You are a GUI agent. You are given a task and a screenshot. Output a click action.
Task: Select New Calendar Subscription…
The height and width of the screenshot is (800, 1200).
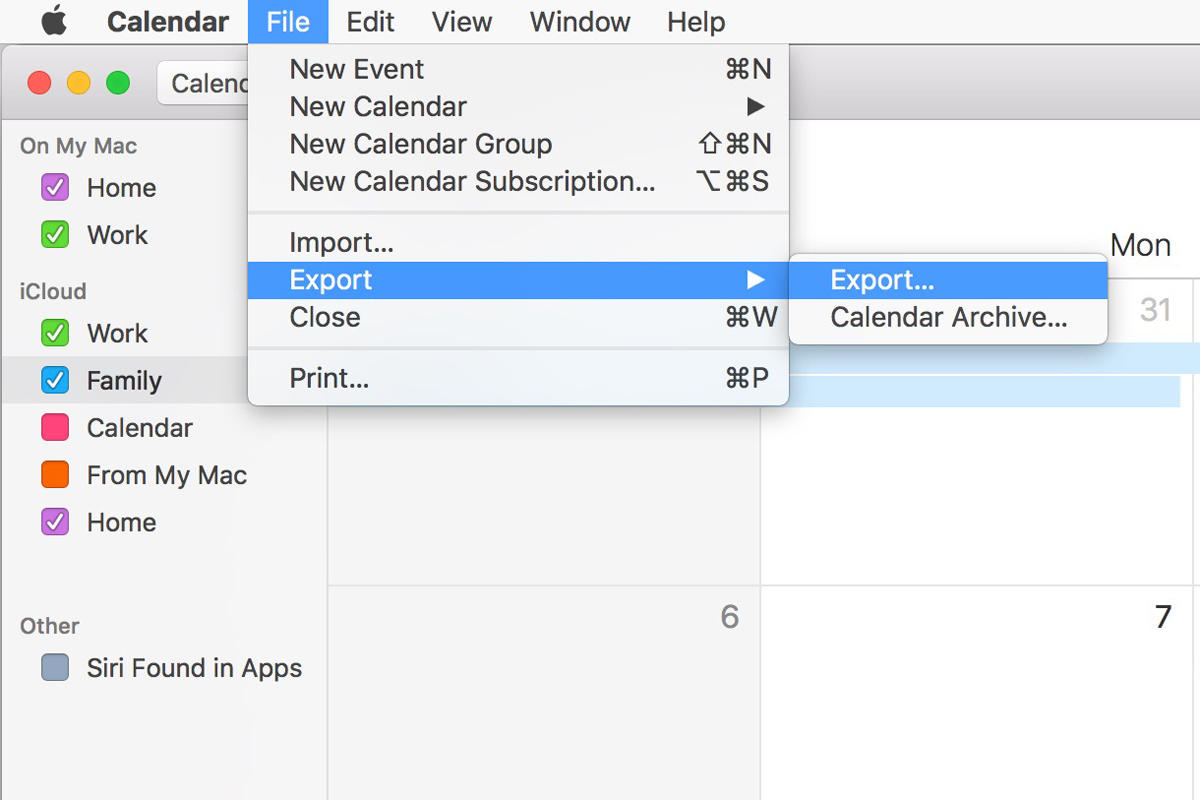(518, 181)
